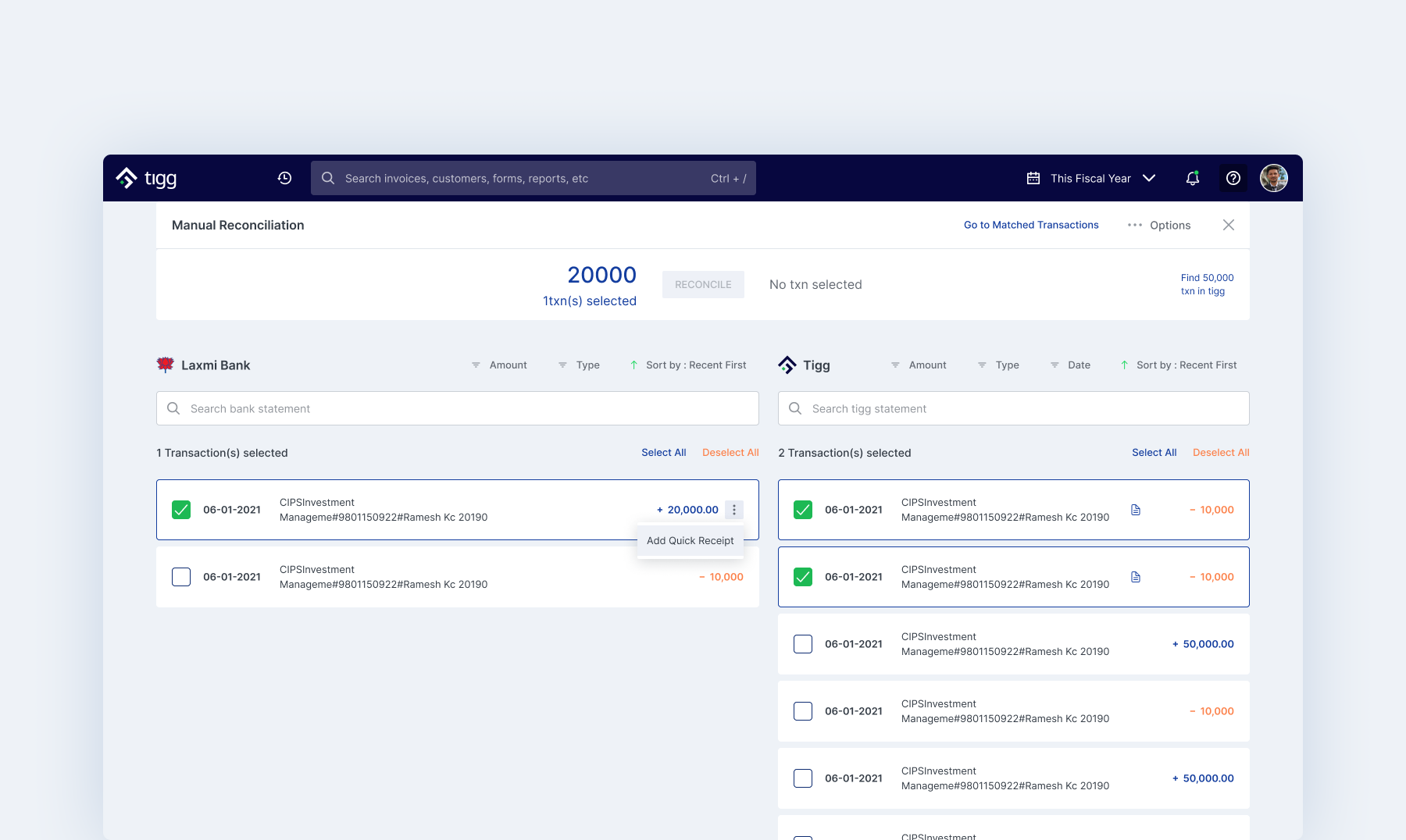The width and height of the screenshot is (1406, 840).
Task: Click Deselect All for bank transactions
Action: click(x=730, y=453)
